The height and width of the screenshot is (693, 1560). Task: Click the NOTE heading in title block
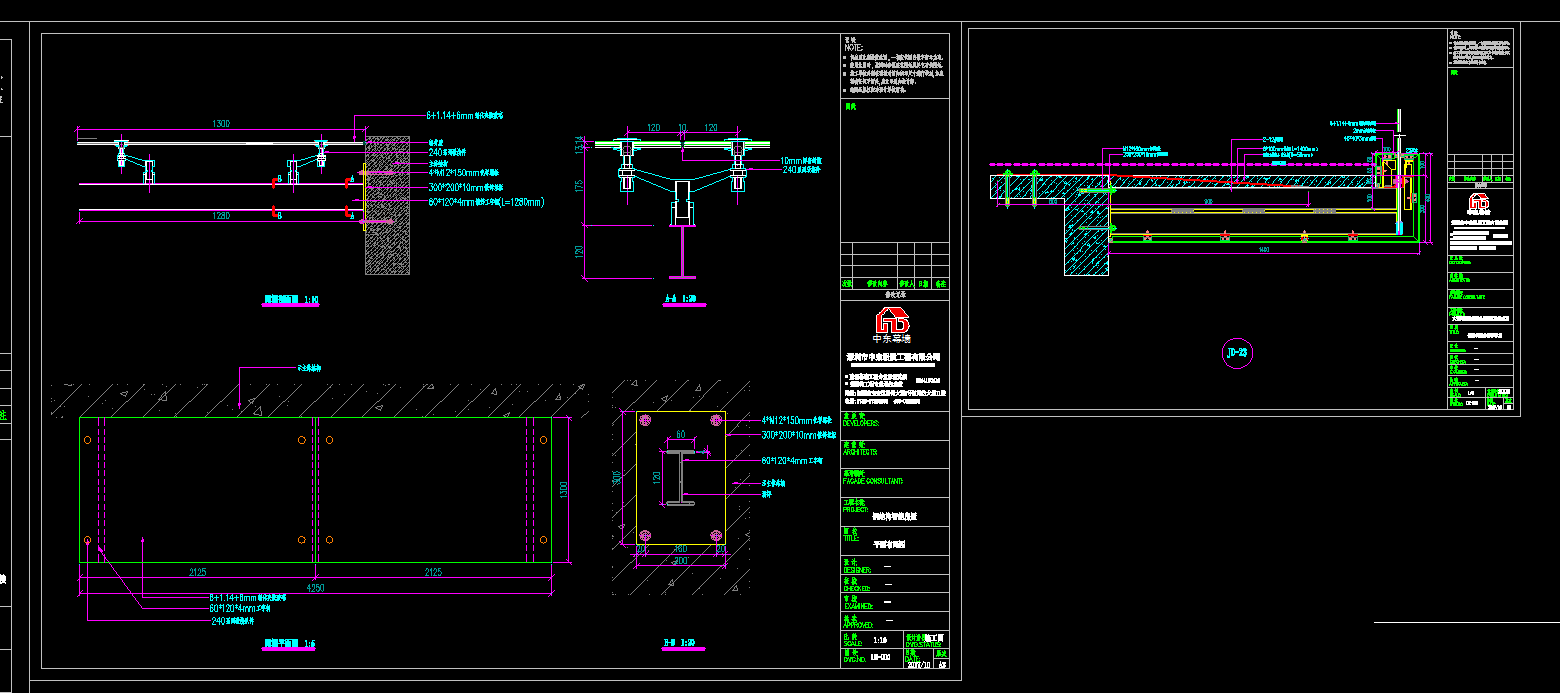853,47
